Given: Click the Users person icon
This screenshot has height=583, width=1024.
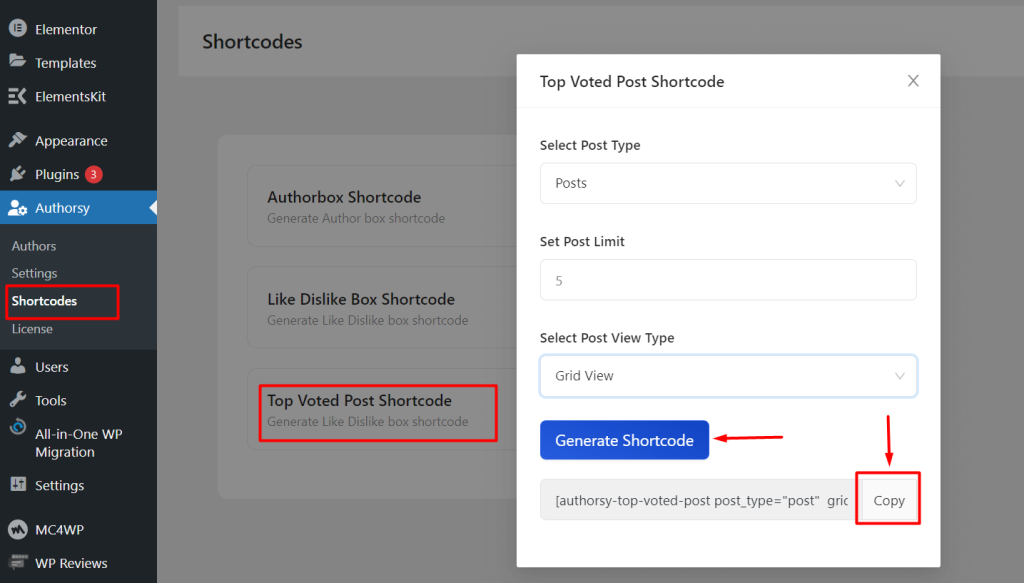Looking at the screenshot, I should click(18, 366).
